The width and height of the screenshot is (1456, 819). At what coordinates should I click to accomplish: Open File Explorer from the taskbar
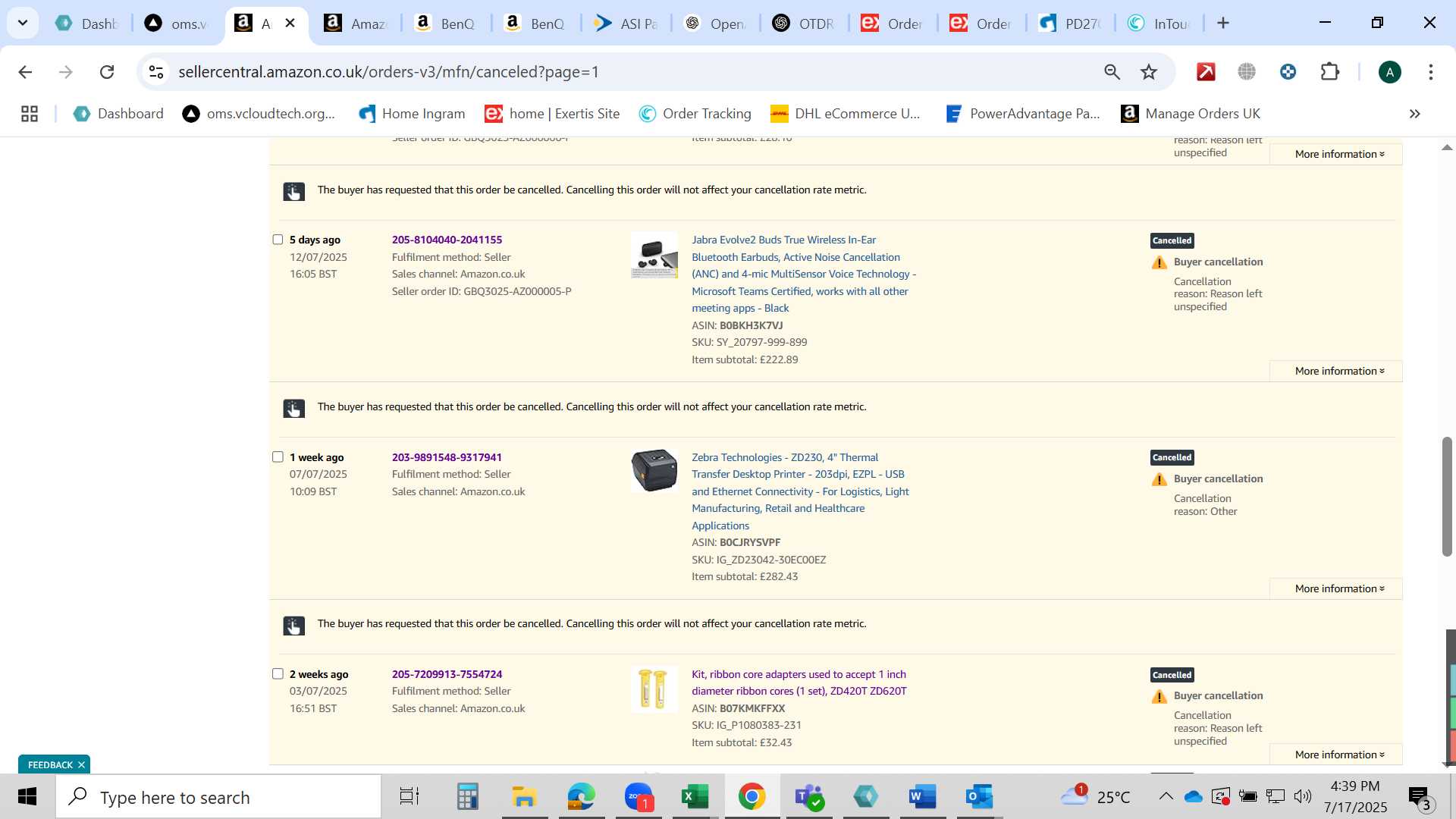pyautogui.click(x=524, y=797)
